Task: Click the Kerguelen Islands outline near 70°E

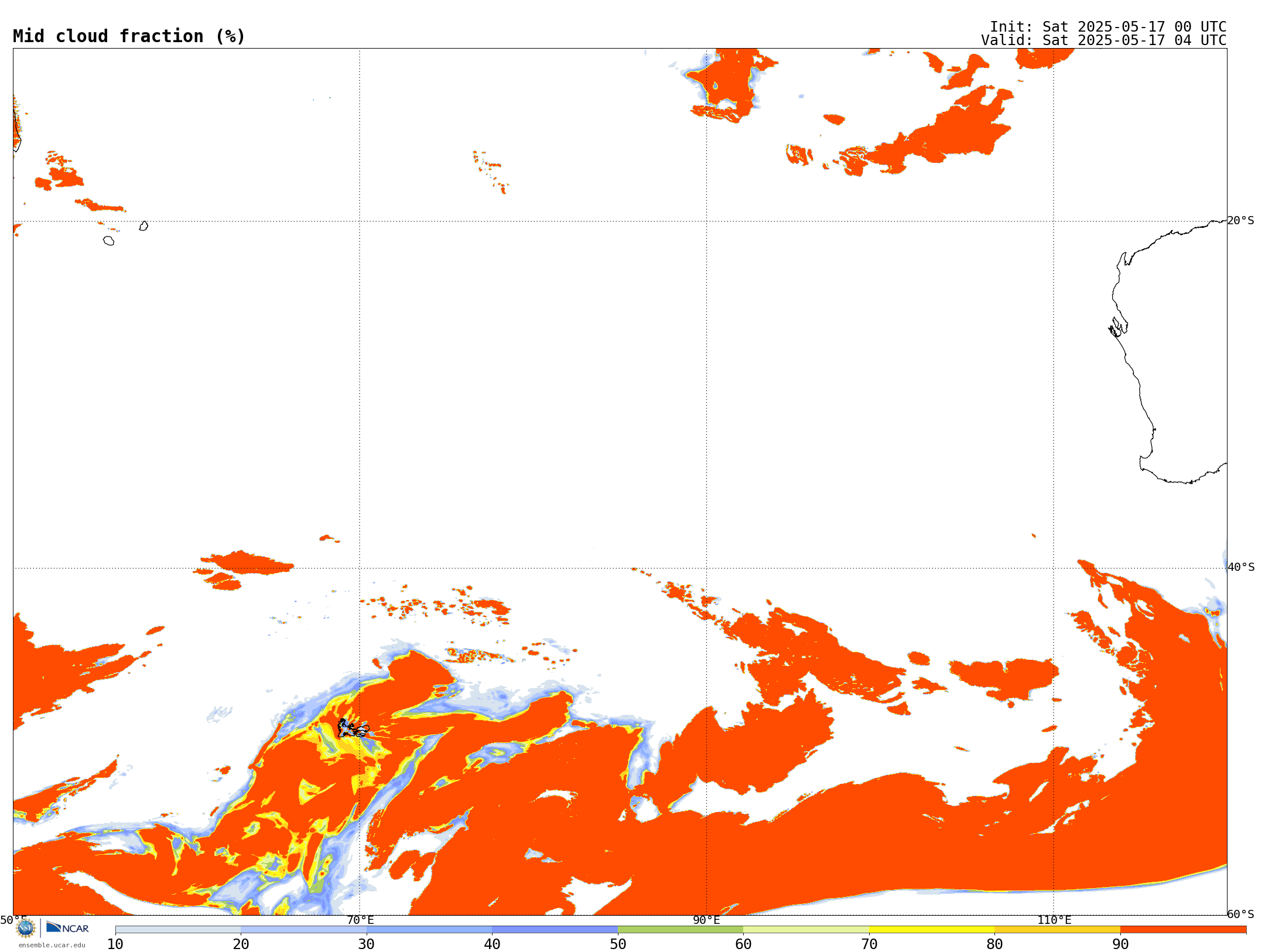Action: [353, 728]
